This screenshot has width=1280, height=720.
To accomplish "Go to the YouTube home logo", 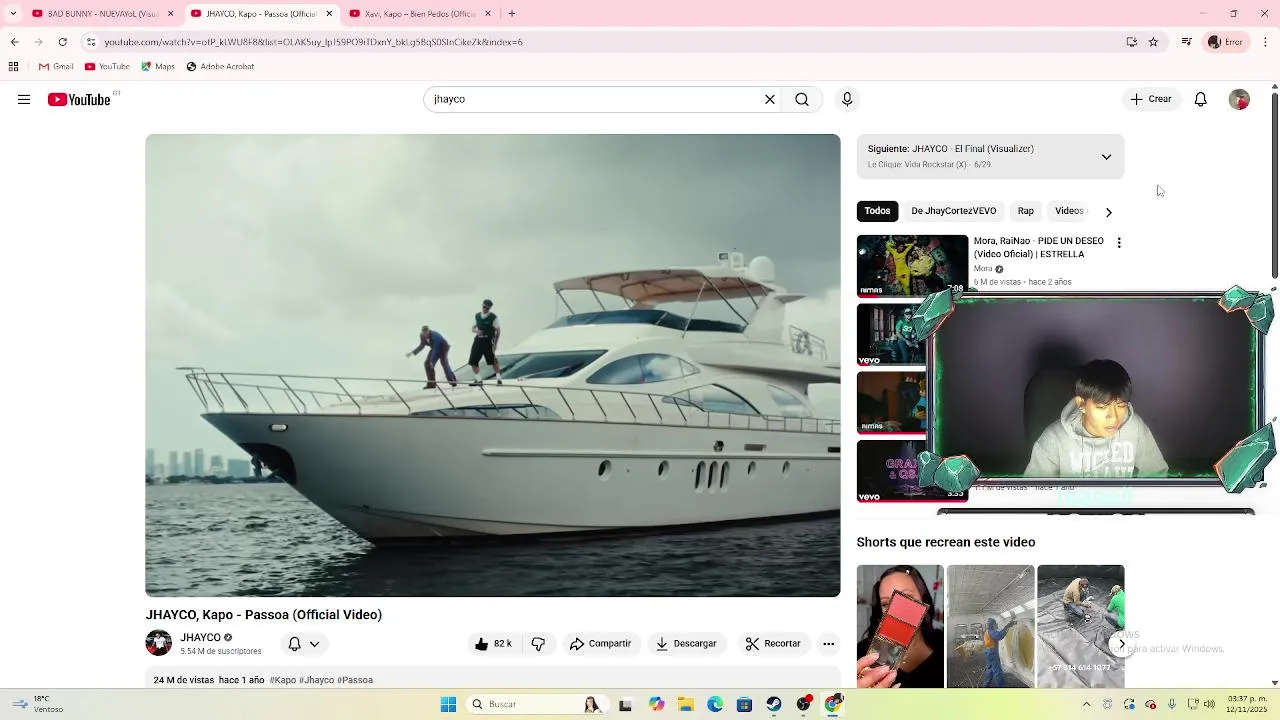I will tap(79, 99).
